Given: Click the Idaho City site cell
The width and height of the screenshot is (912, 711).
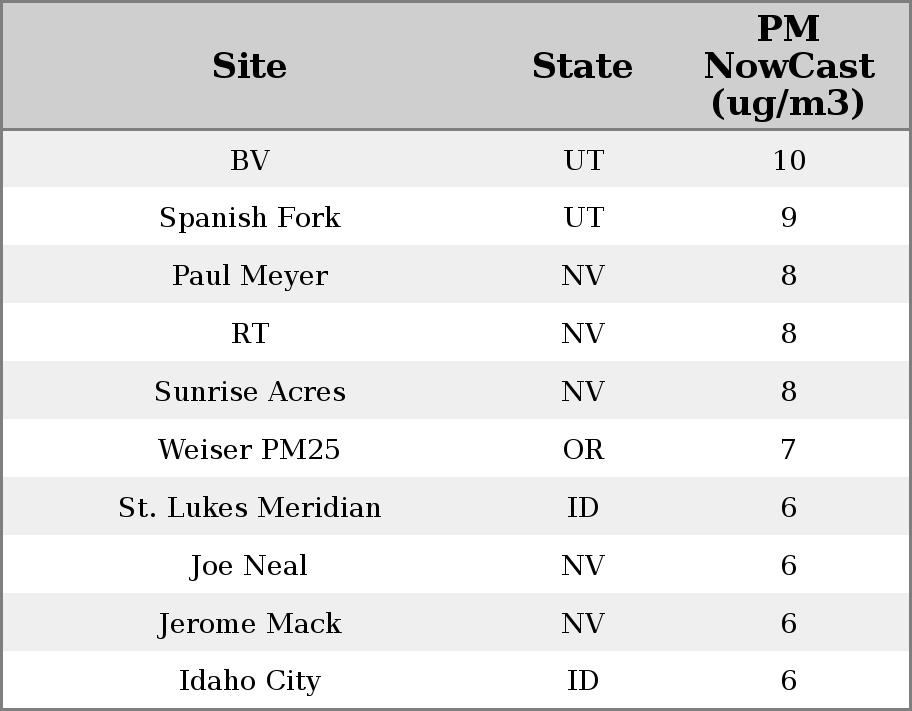Looking at the screenshot, I should (250, 681).
